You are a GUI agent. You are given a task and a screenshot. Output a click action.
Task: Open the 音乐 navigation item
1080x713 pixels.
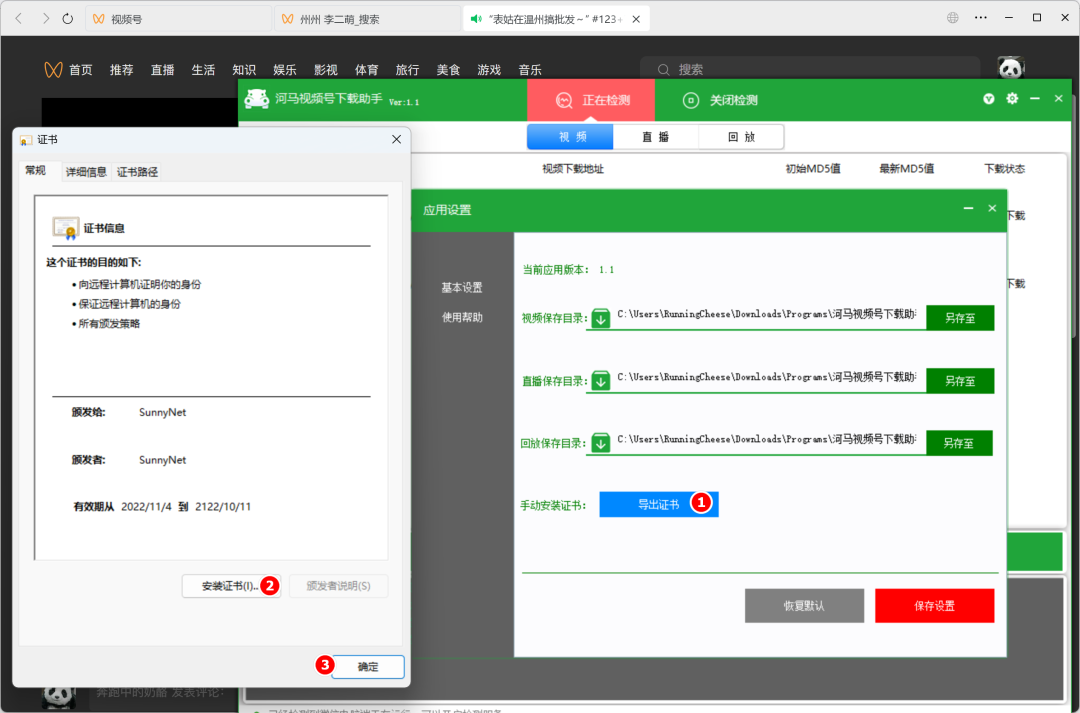click(x=530, y=70)
